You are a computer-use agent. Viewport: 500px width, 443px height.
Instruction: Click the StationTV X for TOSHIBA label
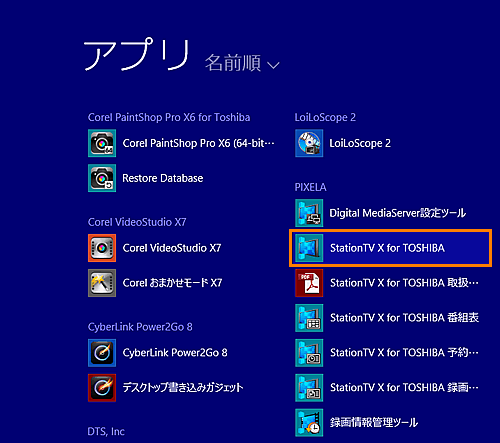tap(387, 248)
